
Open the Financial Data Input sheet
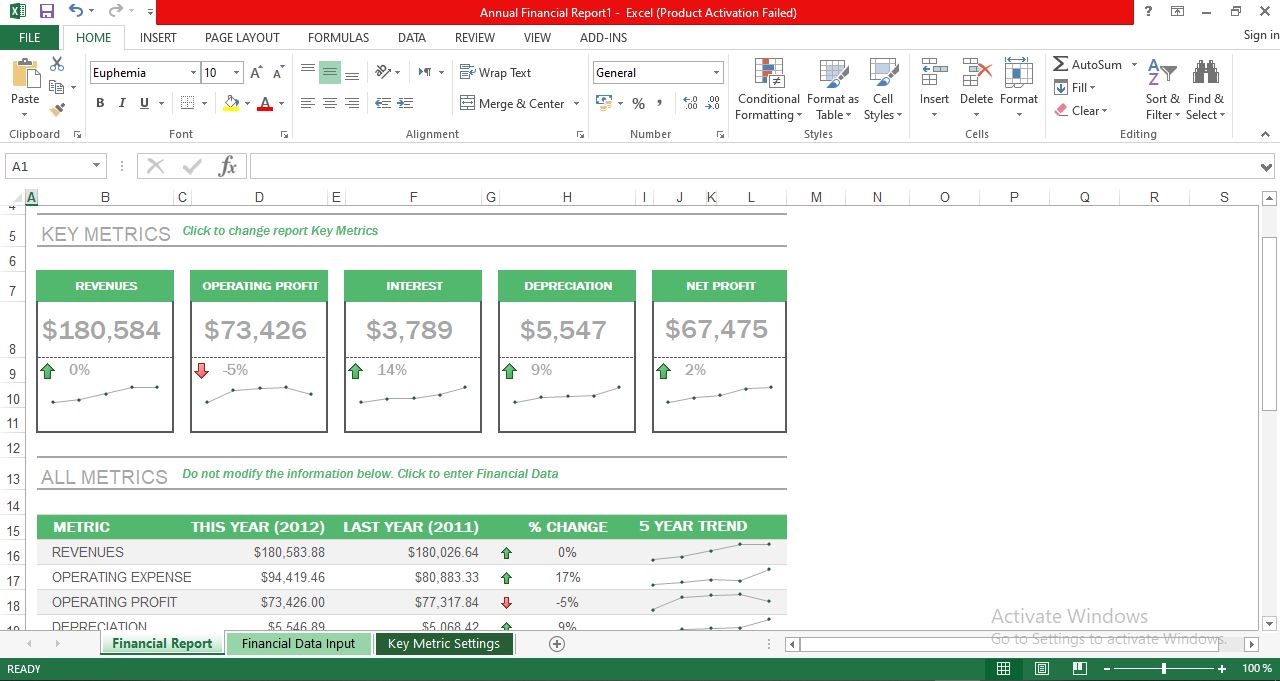(298, 644)
